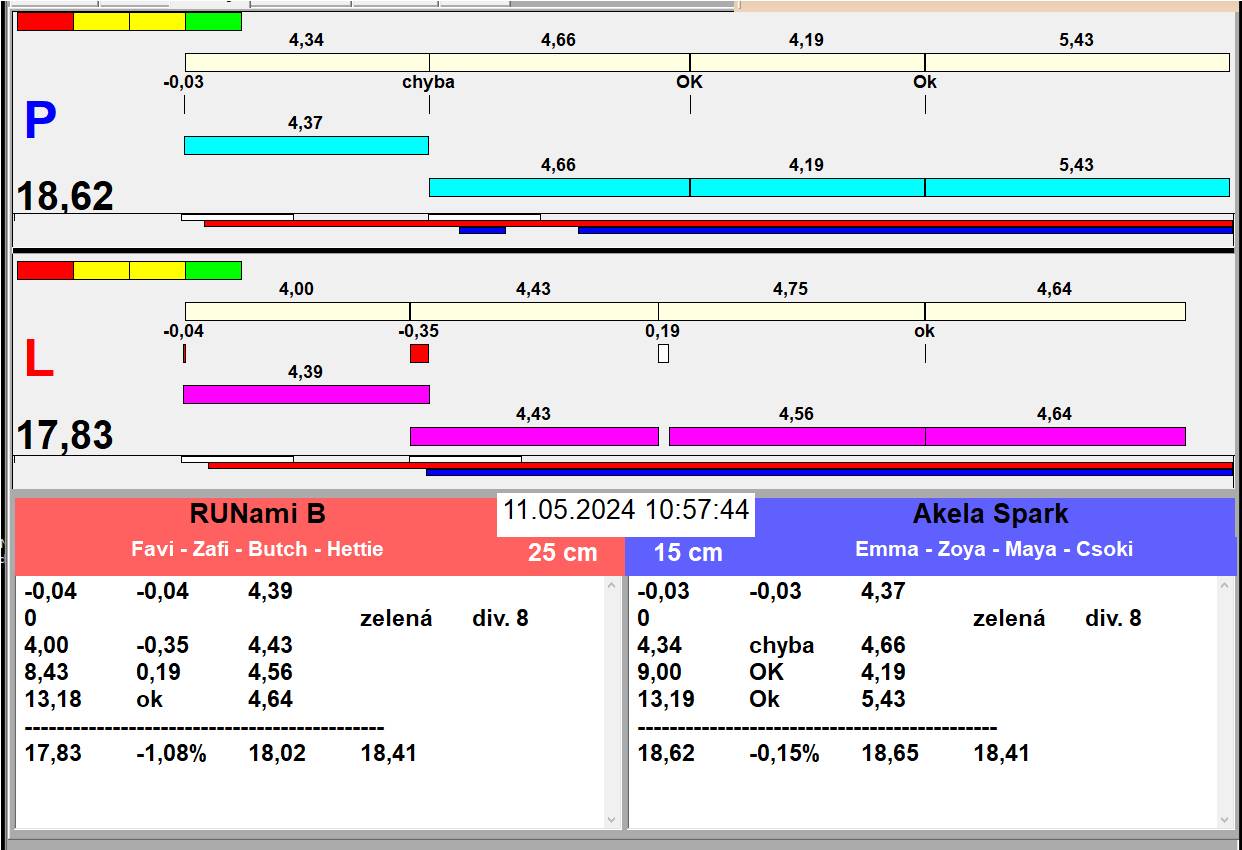This screenshot has height=850, width=1242.
Task: Click 13,18 in the RUNami B results table
Action: coord(53,699)
